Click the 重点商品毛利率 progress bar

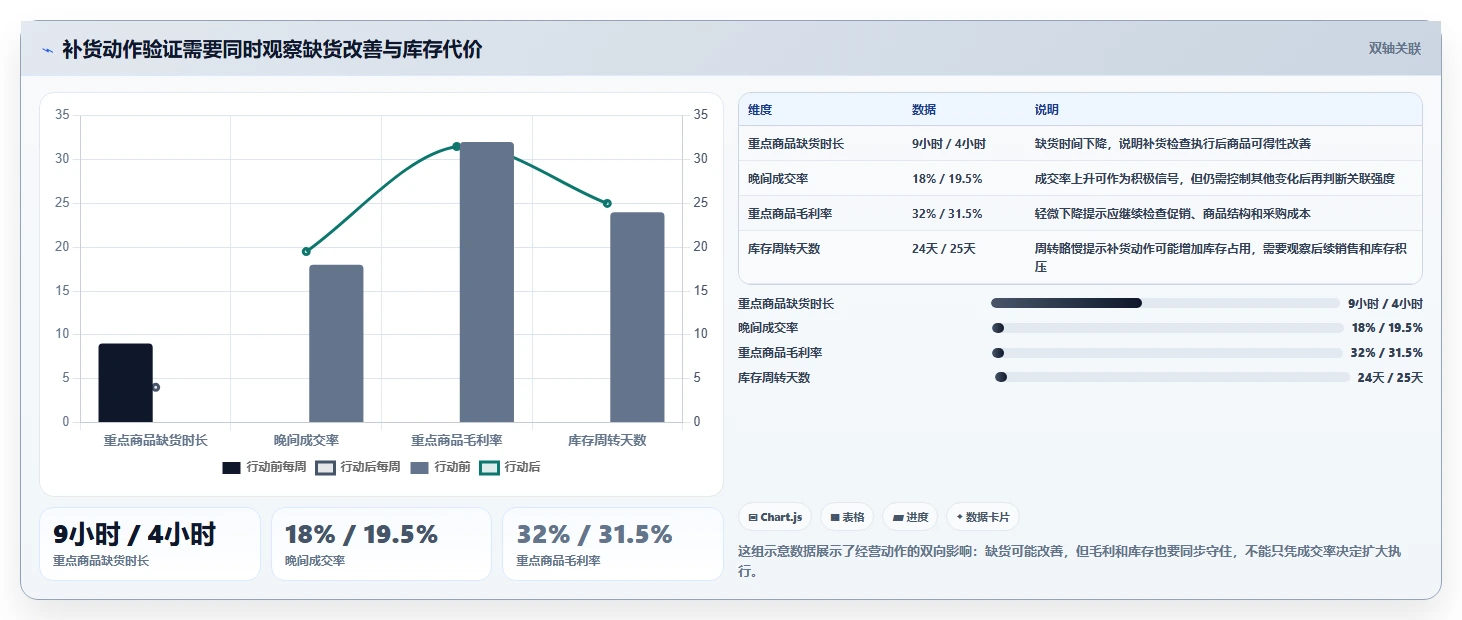point(1167,353)
